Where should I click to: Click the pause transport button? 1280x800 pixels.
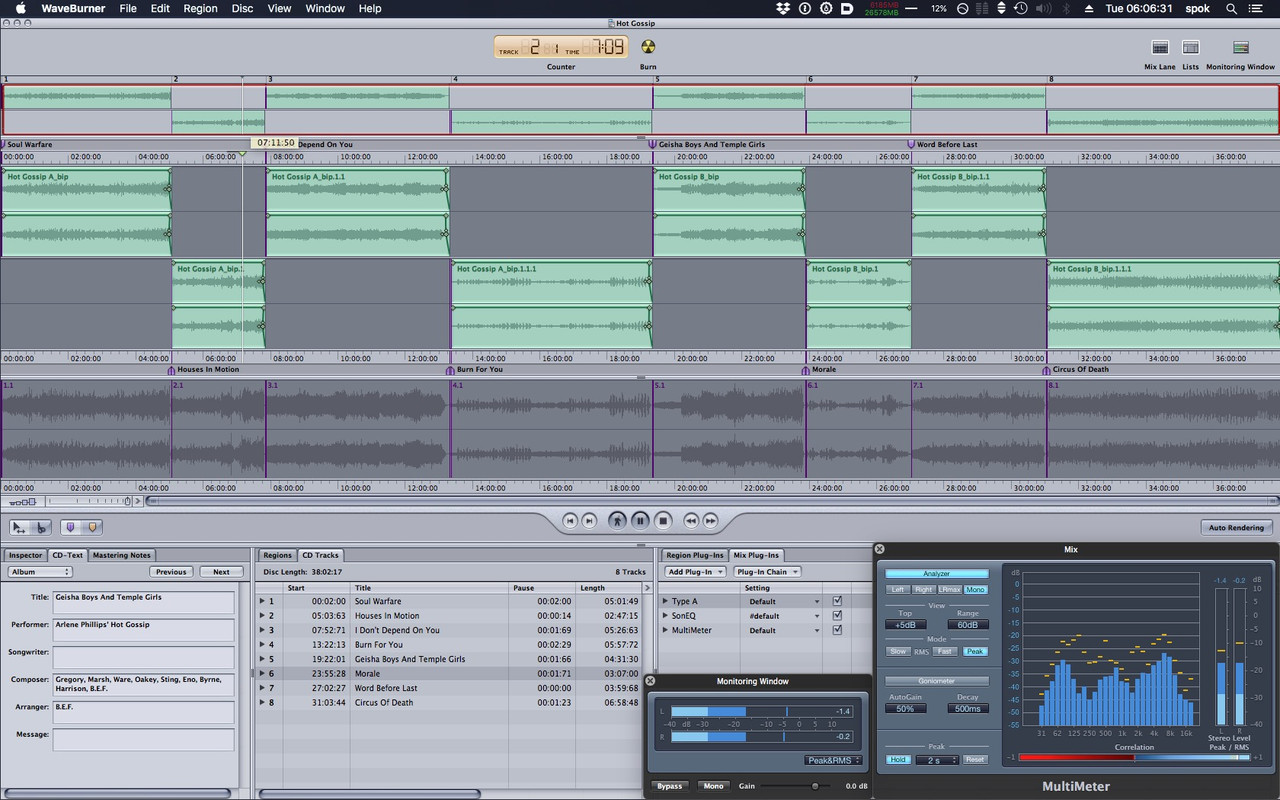pyautogui.click(x=640, y=521)
